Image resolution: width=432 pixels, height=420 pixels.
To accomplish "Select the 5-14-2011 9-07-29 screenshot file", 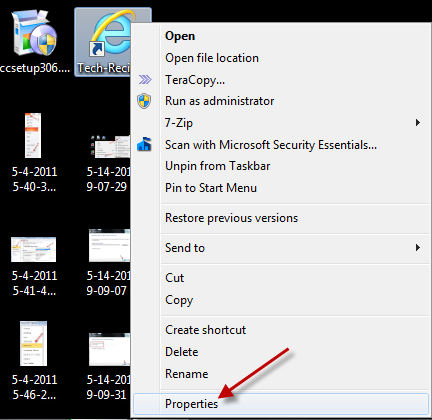I will 108,163.
